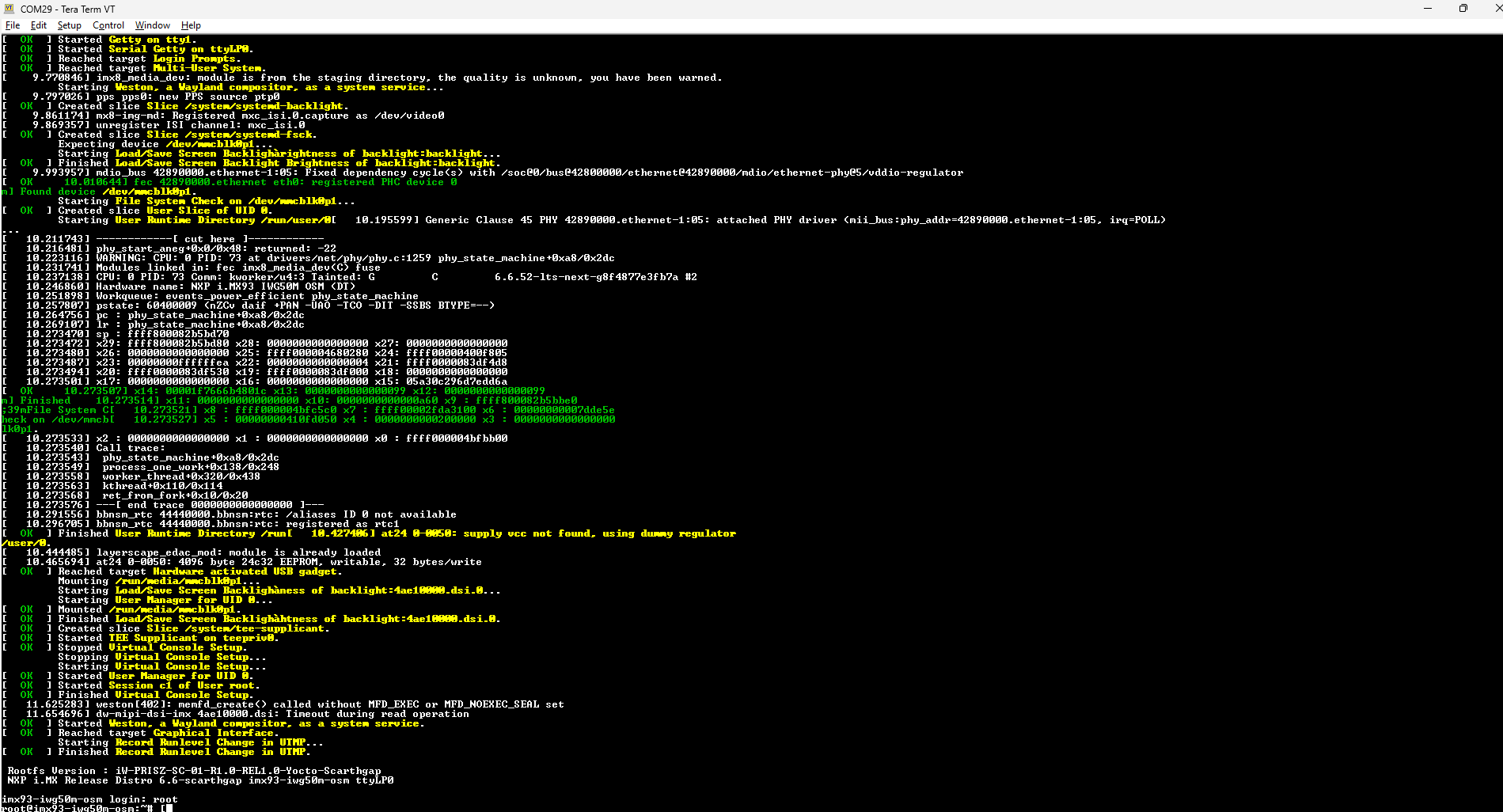
Task: Click 'Reached target Graphical Interface' line
Action: (140, 733)
